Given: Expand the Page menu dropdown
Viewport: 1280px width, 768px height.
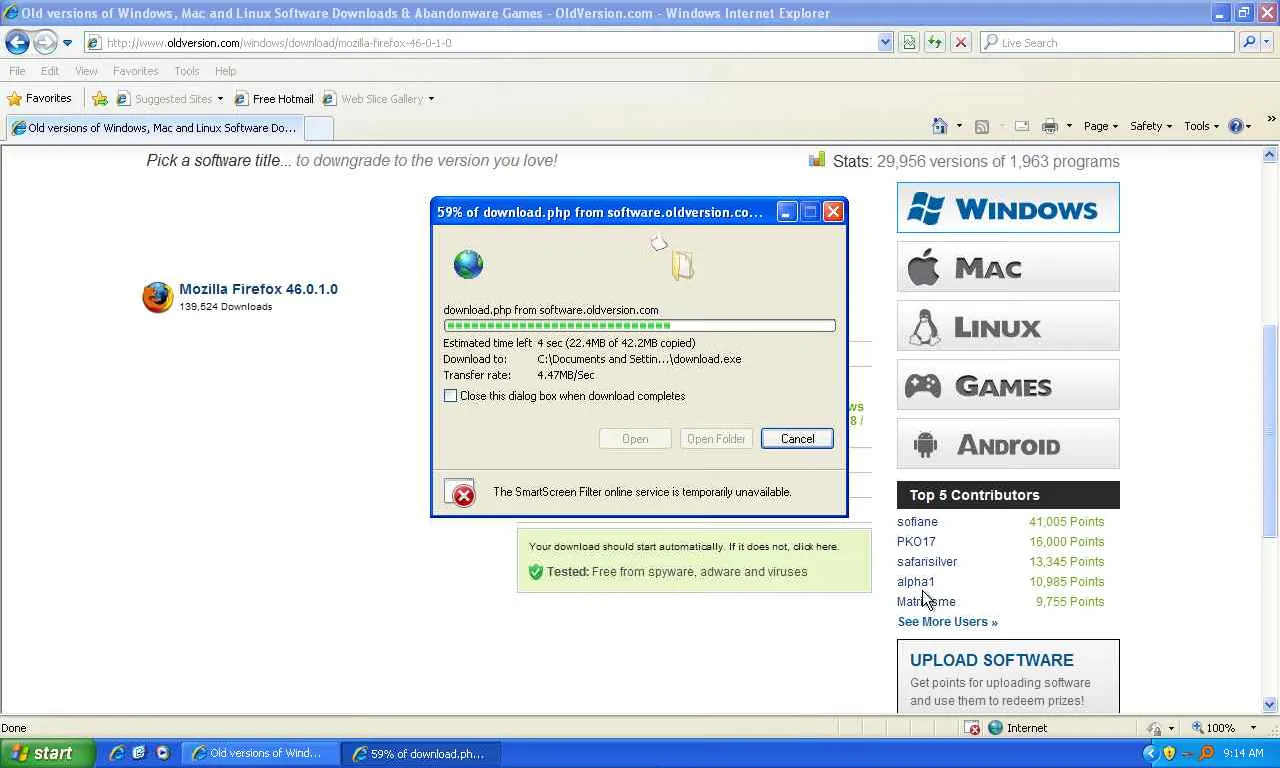Looking at the screenshot, I should click(x=1101, y=126).
